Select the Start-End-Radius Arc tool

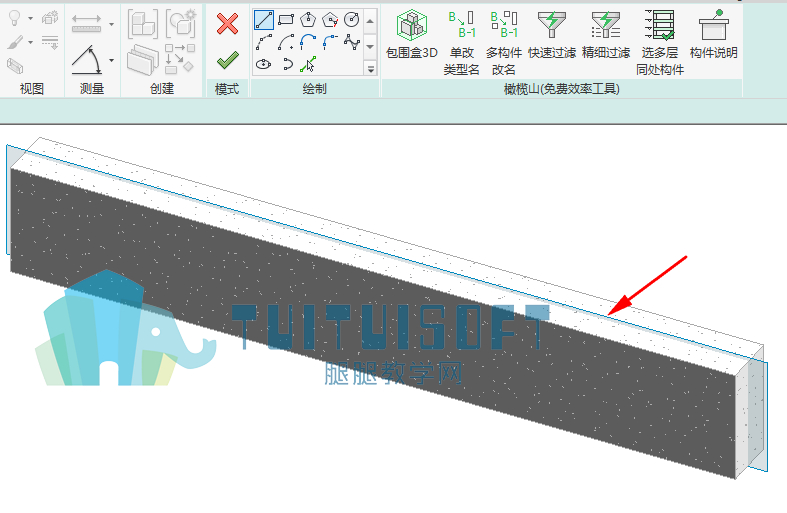pyautogui.click(x=264, y=42)
